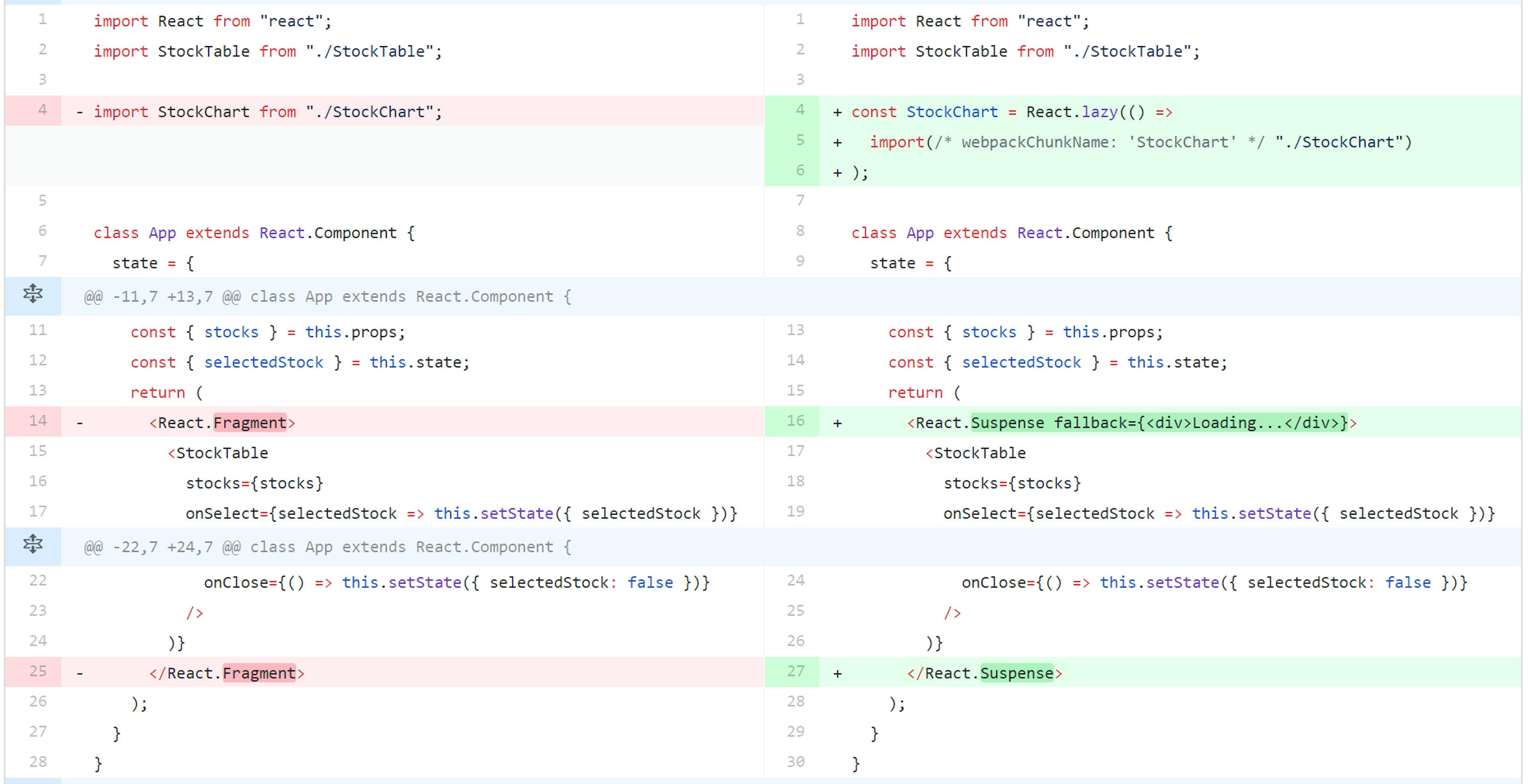1528x784 pixels.
Task: Select added line number 5 with webpackChunkName import
Action: pyautogui.click(x=799, y=140)
